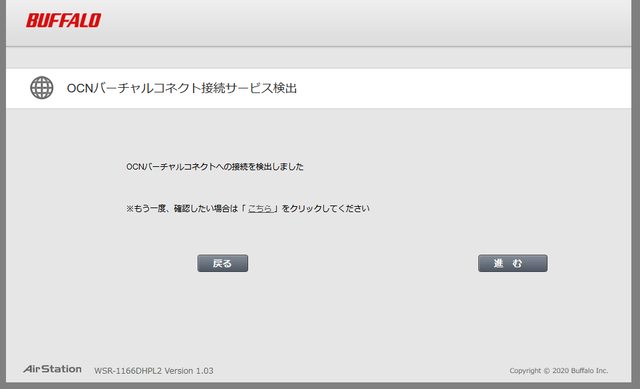Click the 進む (next) button
The width and height of the screenshot is (640, 389).
[513, 263]
